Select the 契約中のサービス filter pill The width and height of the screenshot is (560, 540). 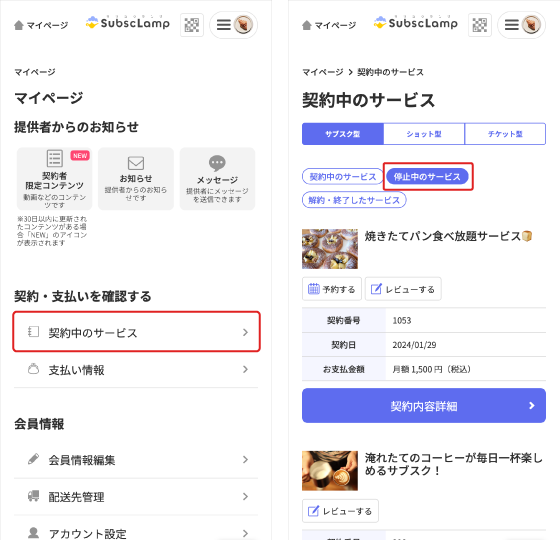point(342,176)
